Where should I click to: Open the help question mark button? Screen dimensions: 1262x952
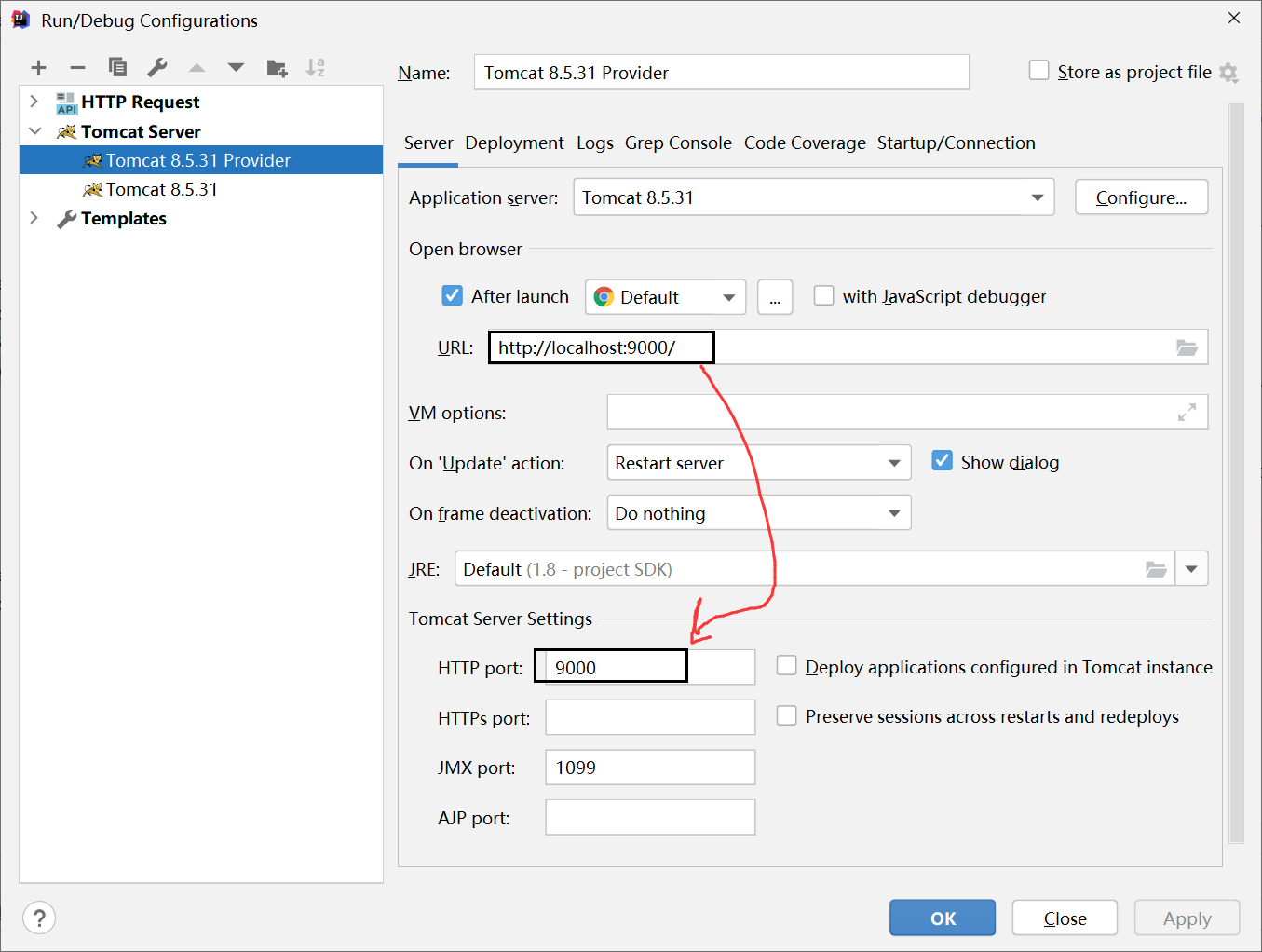pyautogui.click(x=39, y=918)
